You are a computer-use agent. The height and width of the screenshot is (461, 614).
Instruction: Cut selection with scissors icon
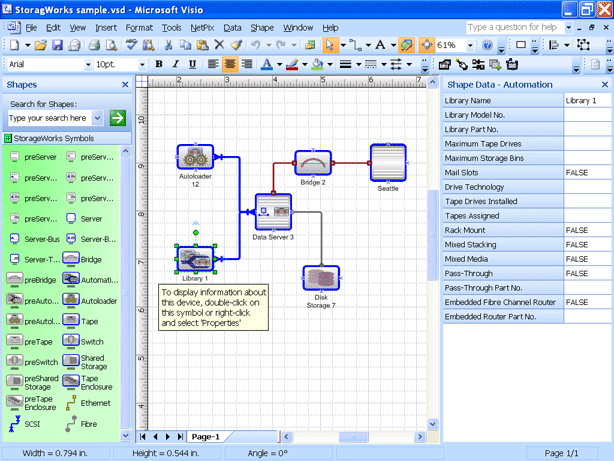coord(168,45)
